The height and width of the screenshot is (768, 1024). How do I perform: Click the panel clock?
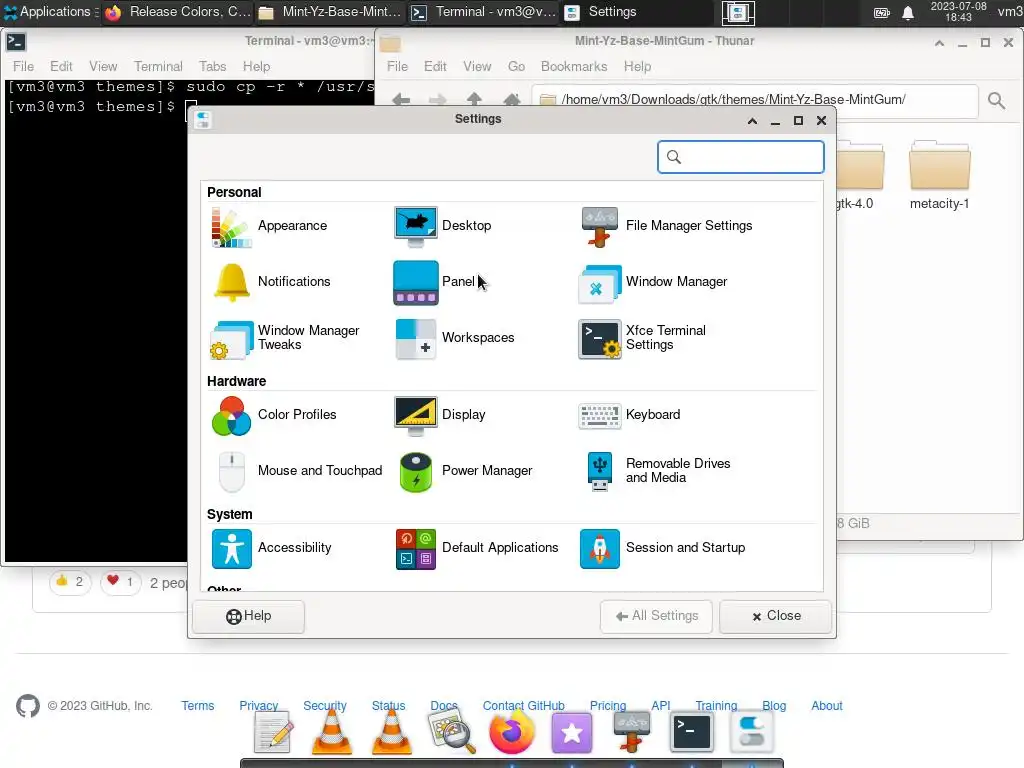tap(958, 12)
